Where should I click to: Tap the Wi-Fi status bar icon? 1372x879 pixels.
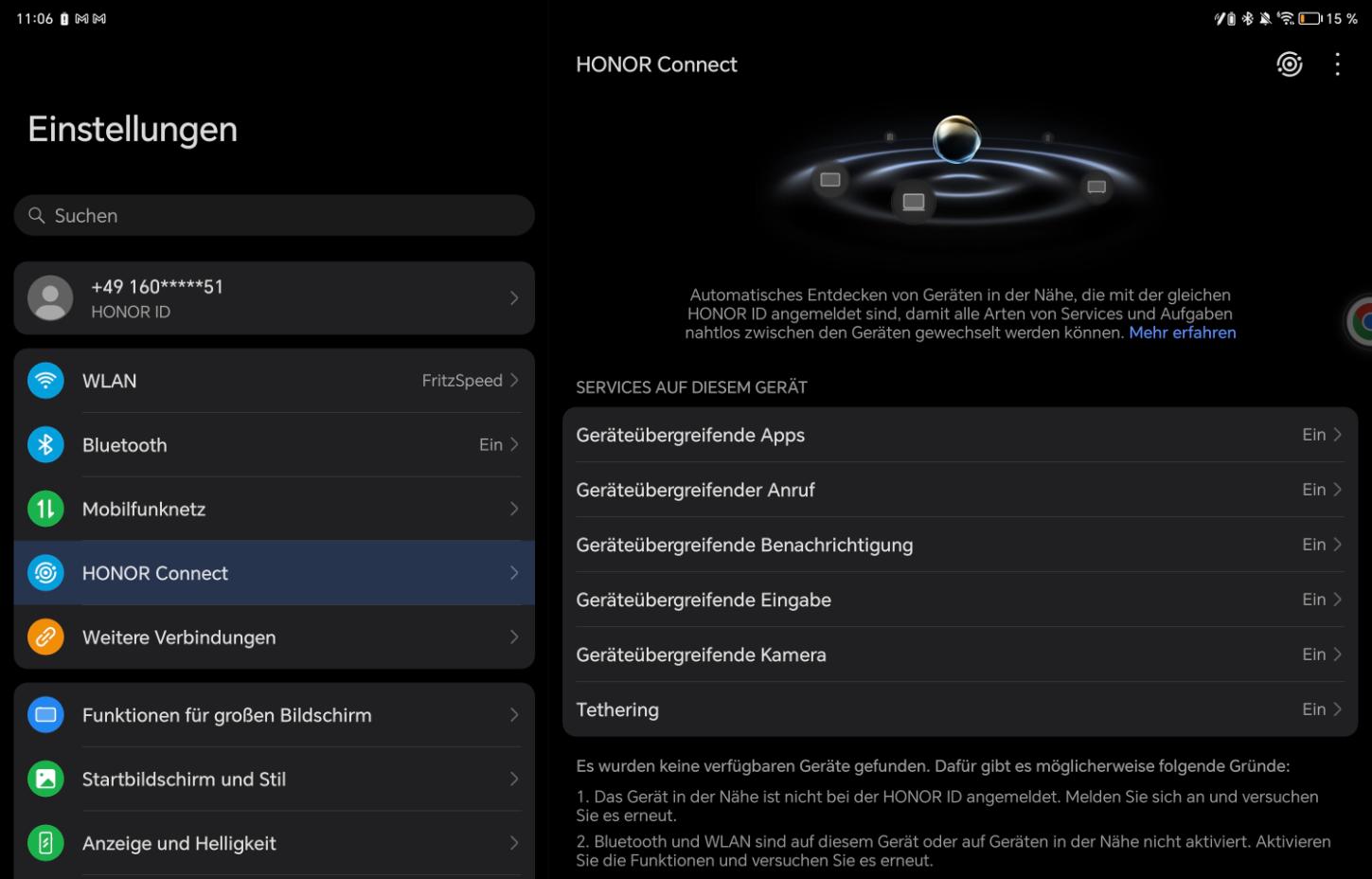(1285, 18)
